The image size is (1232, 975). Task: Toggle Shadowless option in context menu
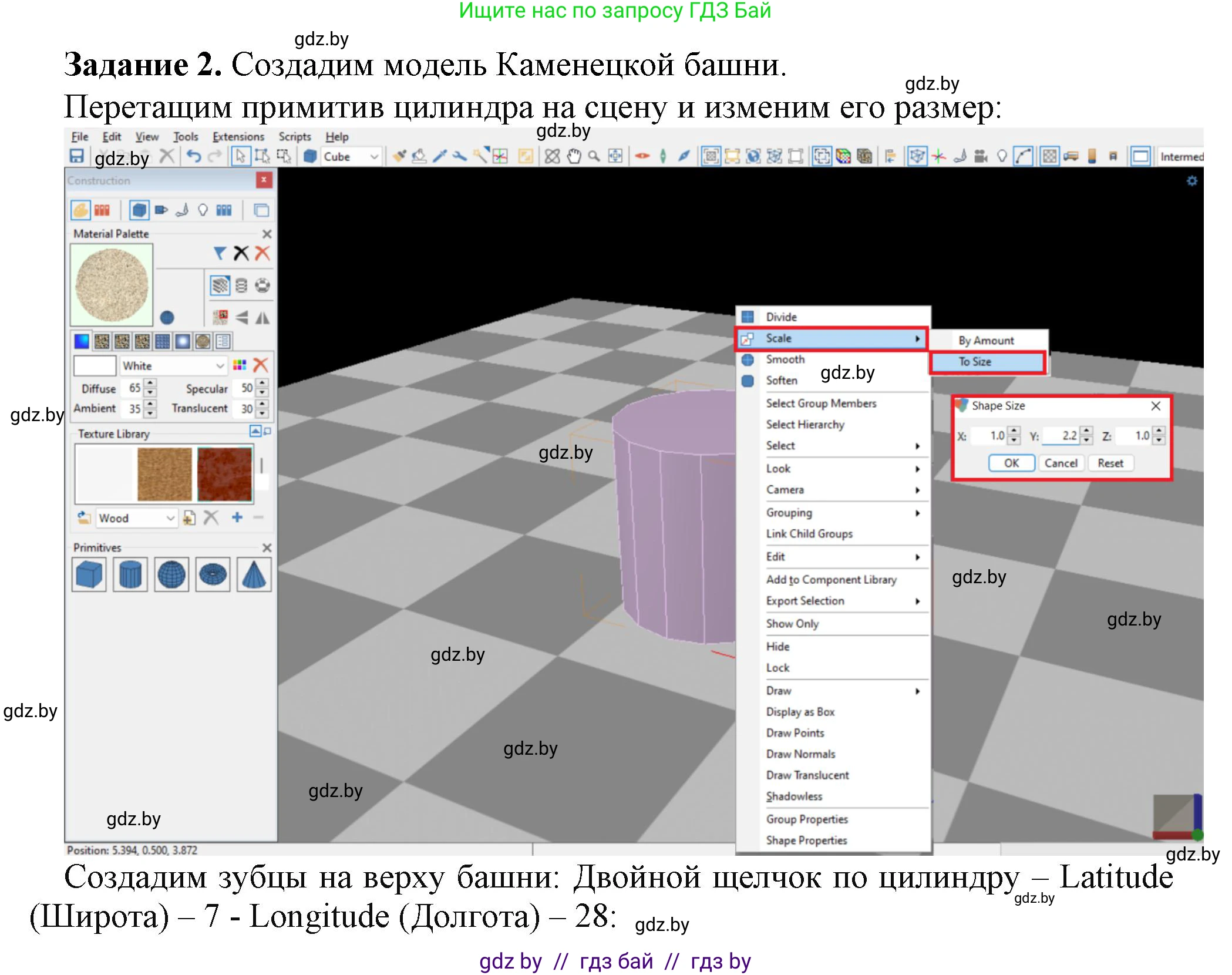pyautogui.click(x=794, y=796)
